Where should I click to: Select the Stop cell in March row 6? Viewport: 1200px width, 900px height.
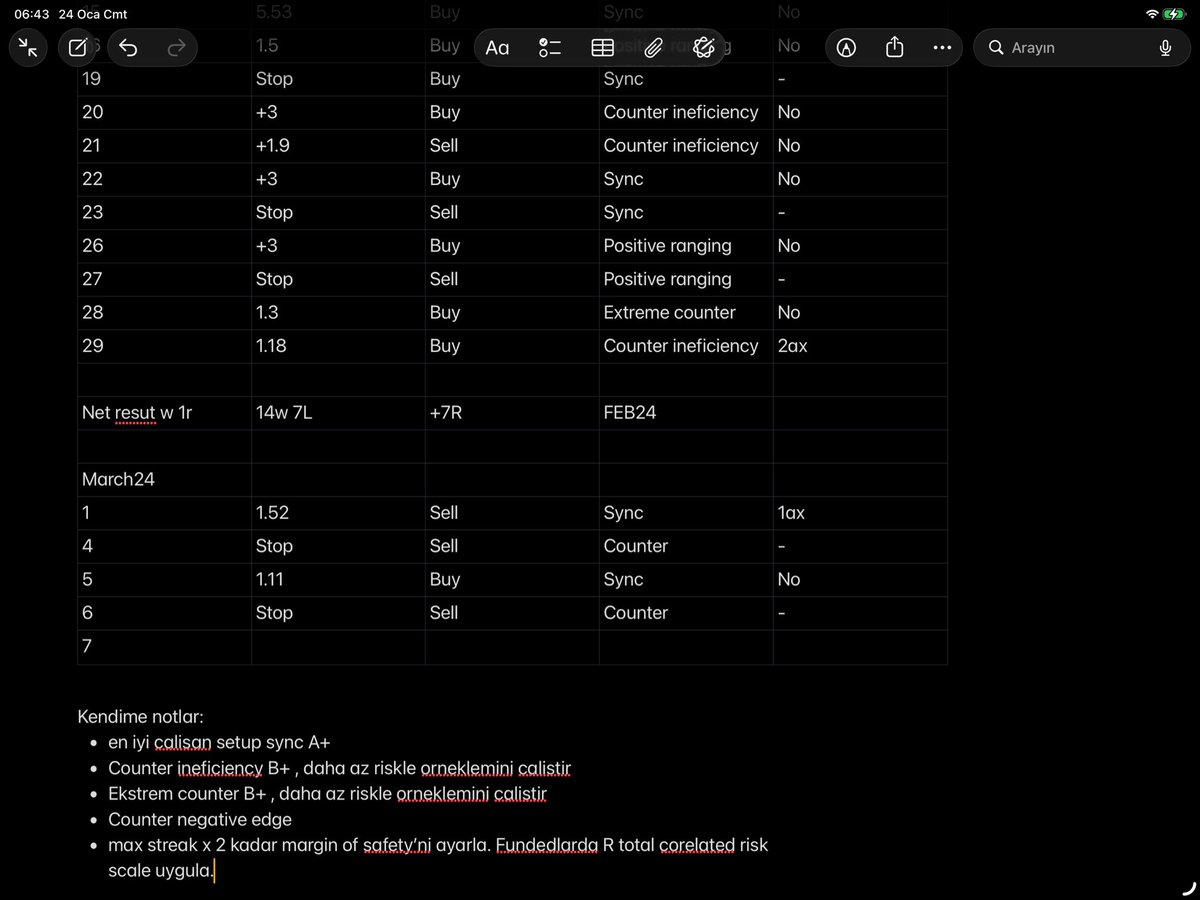pyautogui.click(x=338, y=613)
